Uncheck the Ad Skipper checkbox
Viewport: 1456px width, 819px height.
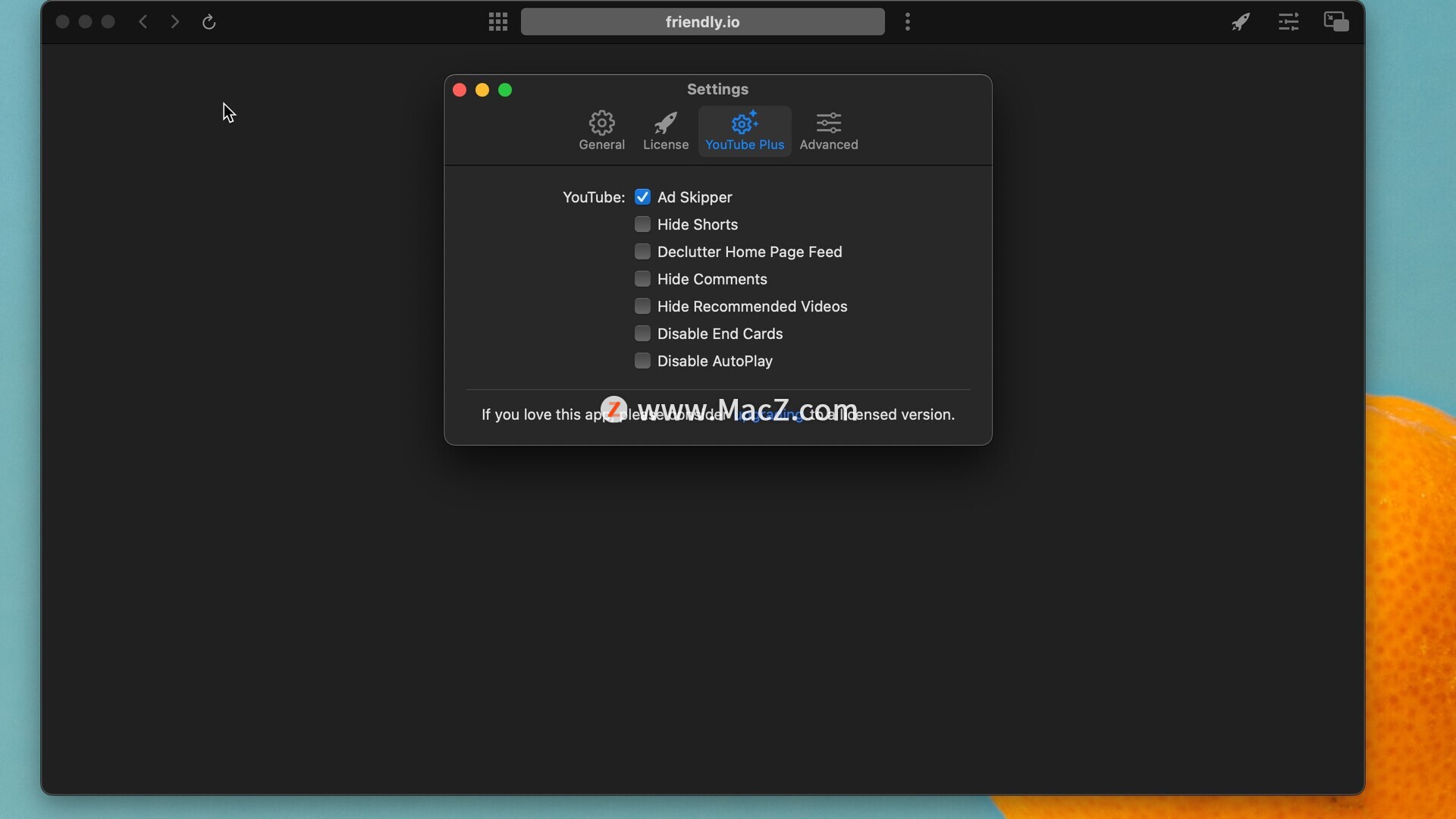pos(642,197)
